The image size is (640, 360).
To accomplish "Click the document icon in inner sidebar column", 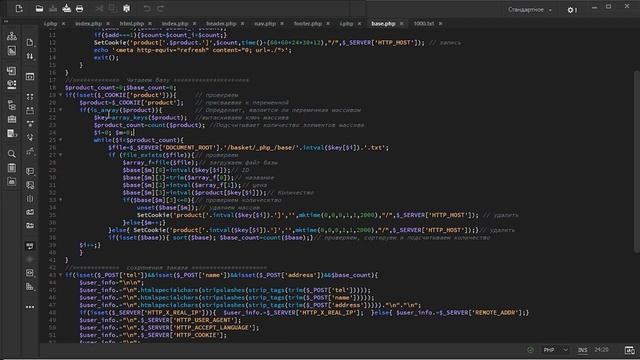I will click(30, 42).
